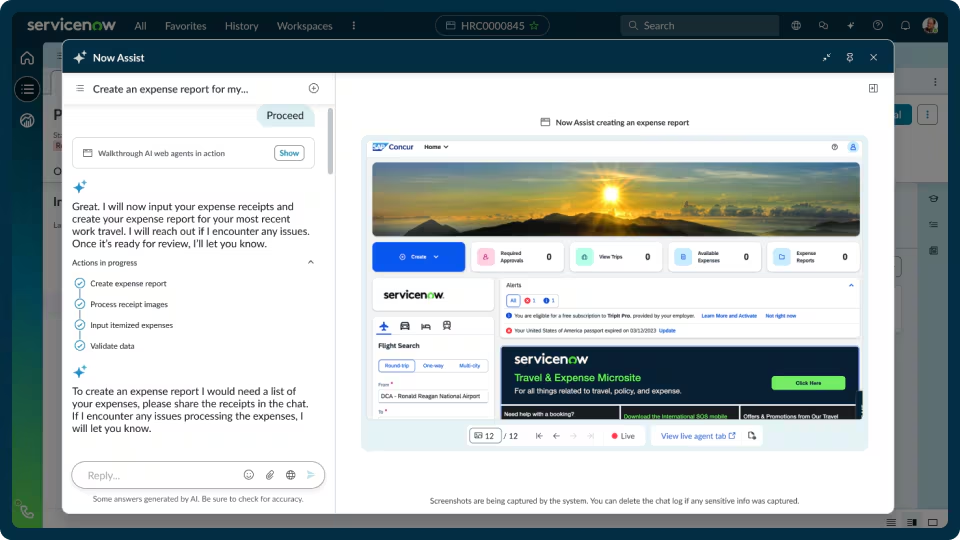Click Learn More and Activate link
960x540 pixels.
[x=729, y=316]
